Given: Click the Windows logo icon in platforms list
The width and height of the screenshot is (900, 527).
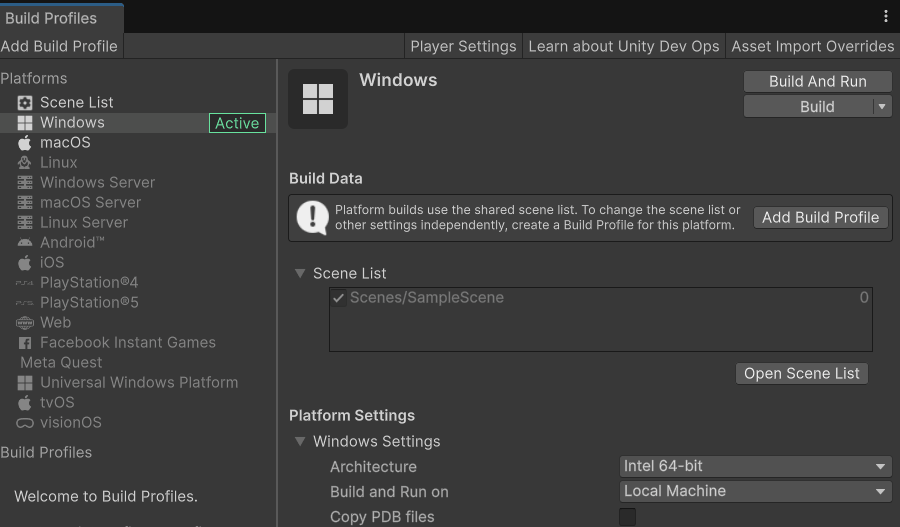Looking at the screenshot, I should pyautogui.click(x=25, y=123).
